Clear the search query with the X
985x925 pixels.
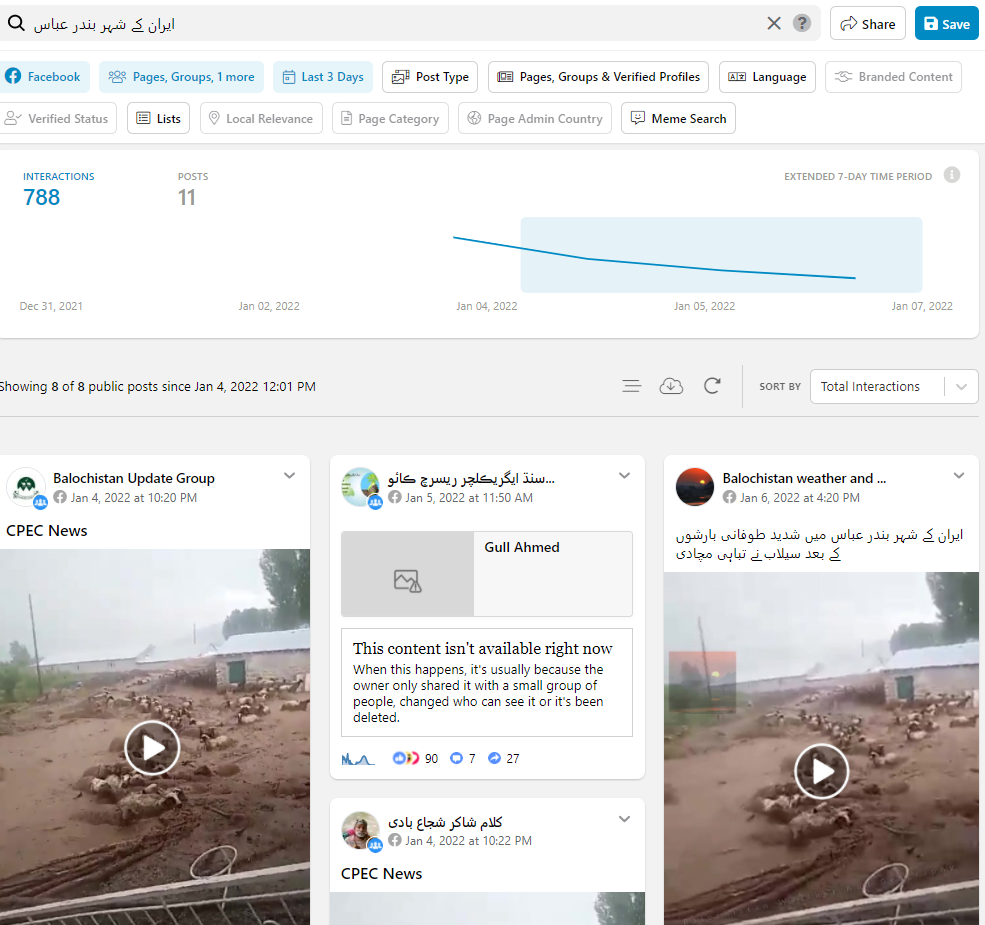[x=774, y=23]
